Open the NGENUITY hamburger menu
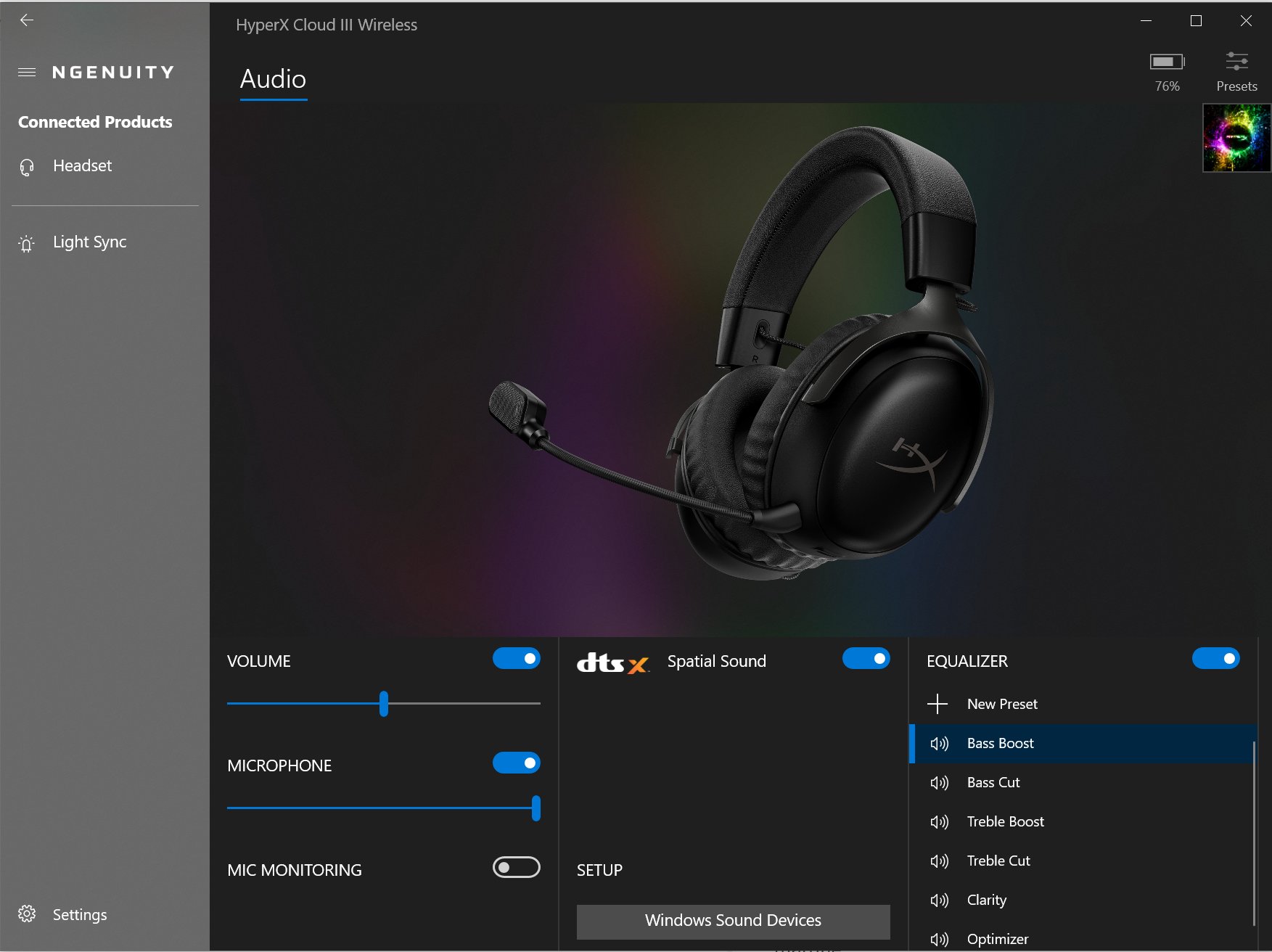The image size is (1272, 952). pos(27,73)
